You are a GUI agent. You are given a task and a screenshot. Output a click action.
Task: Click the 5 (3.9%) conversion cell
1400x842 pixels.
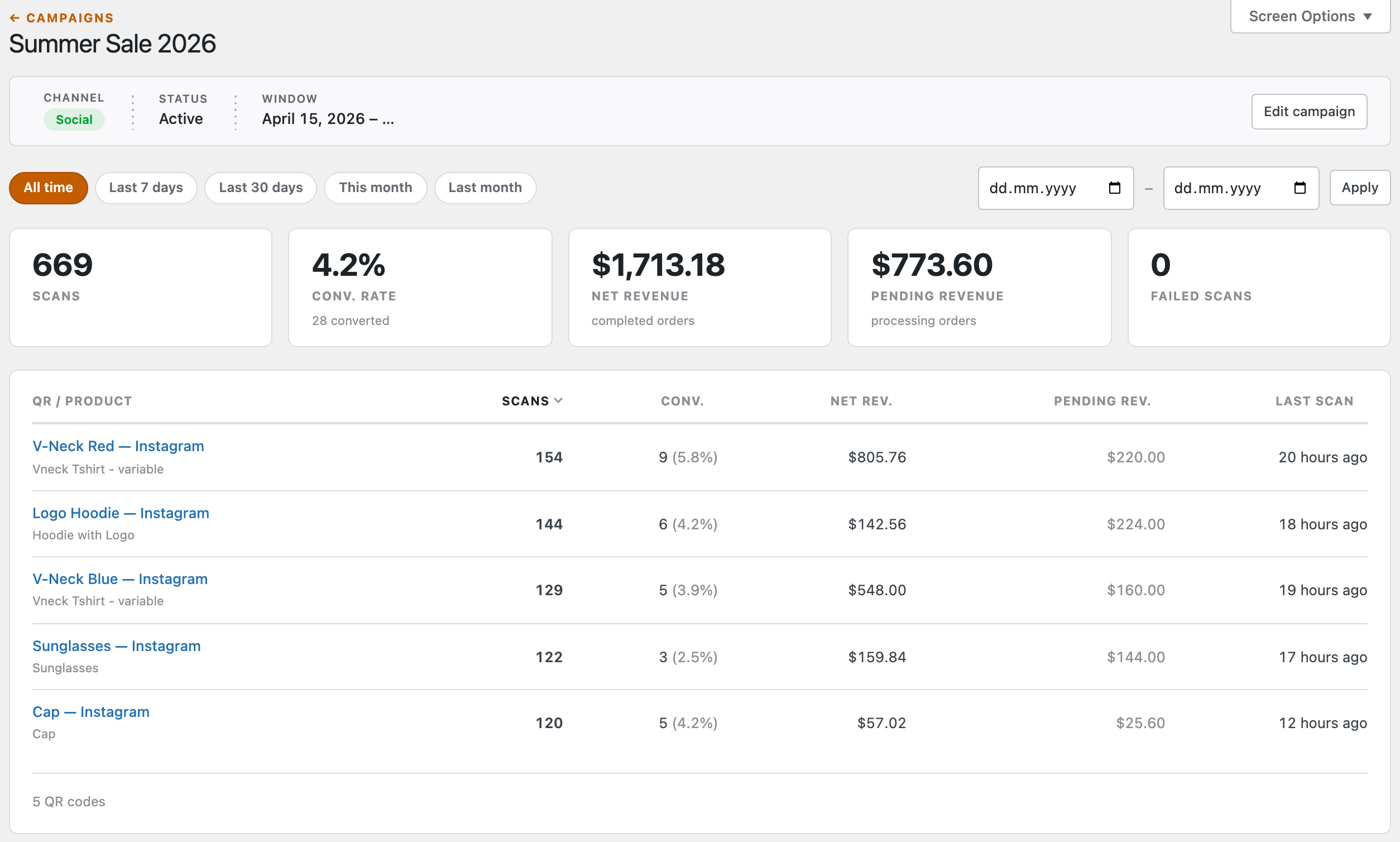[688, 590]
